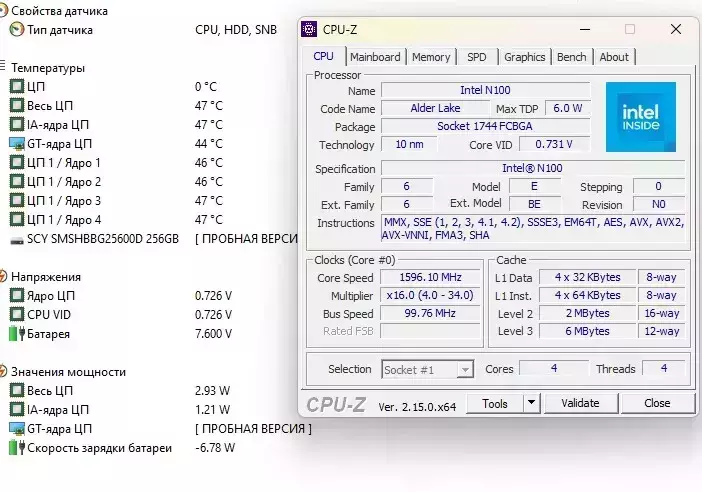
Task: Click the icon beside ЦП 1 / Ядро 4
Action: [17, 220]
